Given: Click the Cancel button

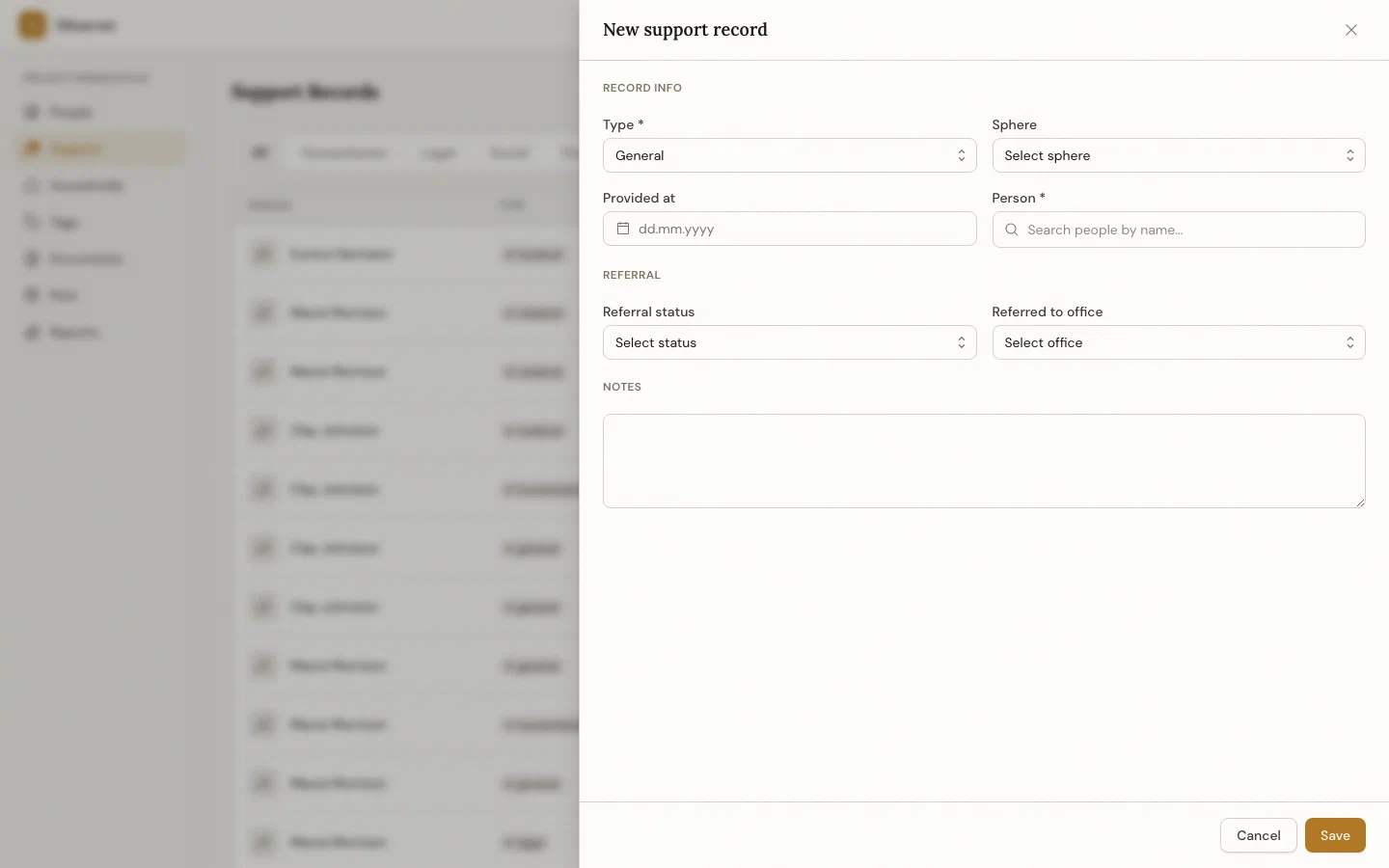Looking at the screenshot, I should click(1258, 835).
